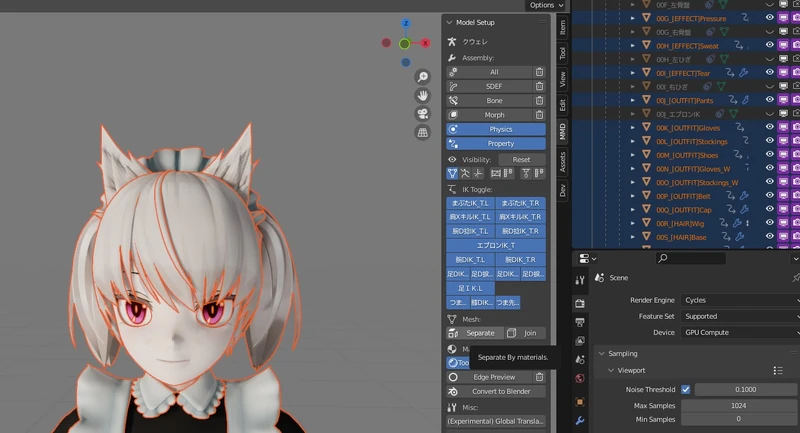Open the Object properties tab icon

(x=580, y=402)
